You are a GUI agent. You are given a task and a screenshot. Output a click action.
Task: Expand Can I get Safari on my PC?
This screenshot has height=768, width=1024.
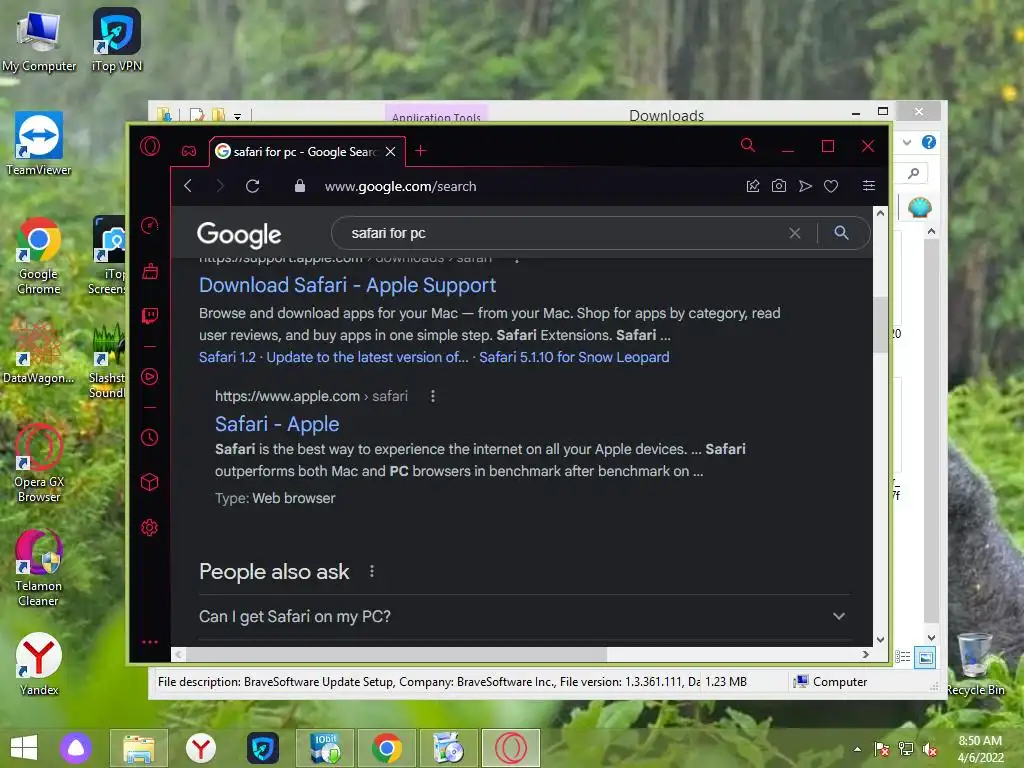click(525, 616)
